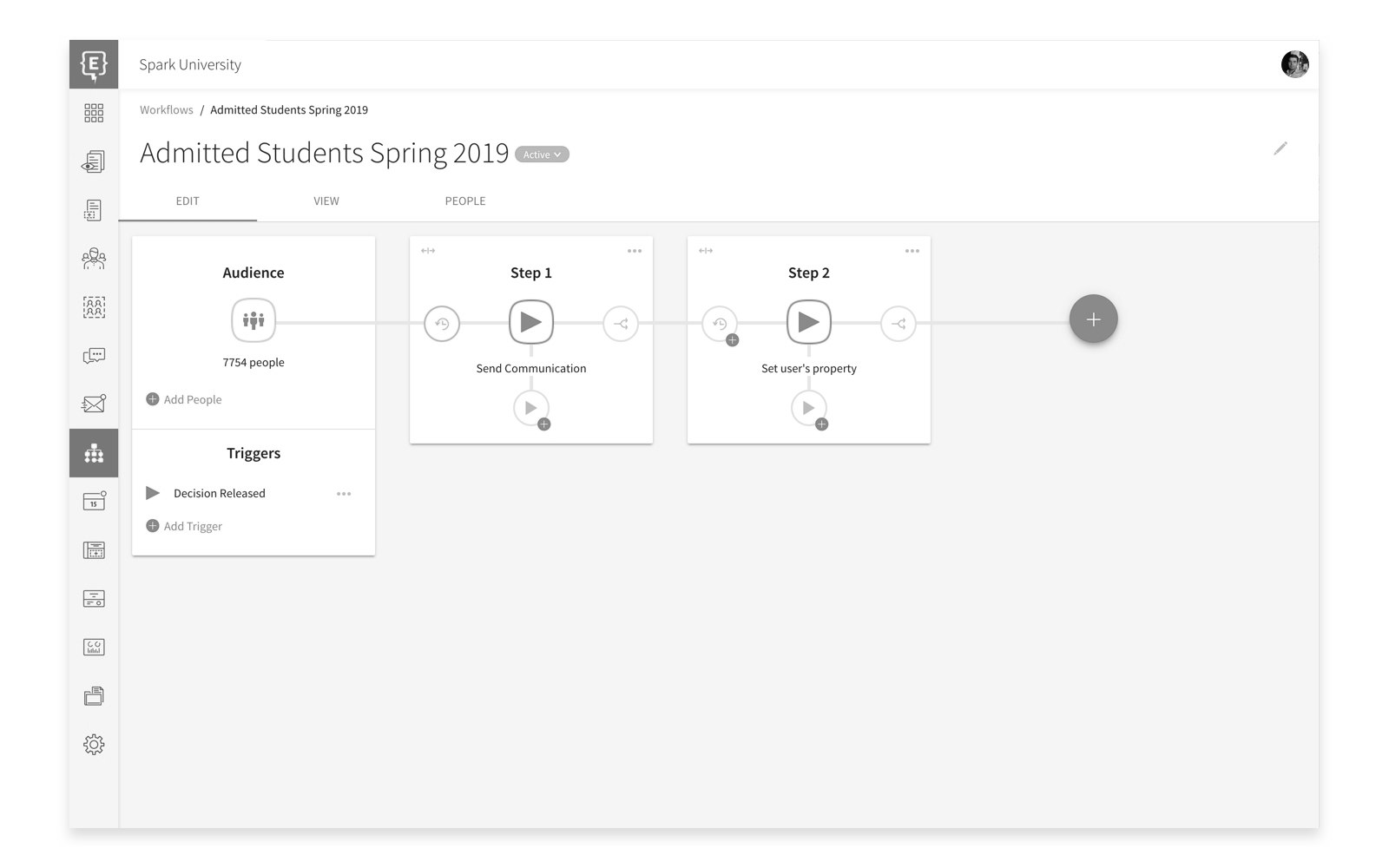Open the apps grid icon at the top of the sidebar
The height and width of the screenshot is (868, 1389).
pyautogui.click(x=94, y=113)
